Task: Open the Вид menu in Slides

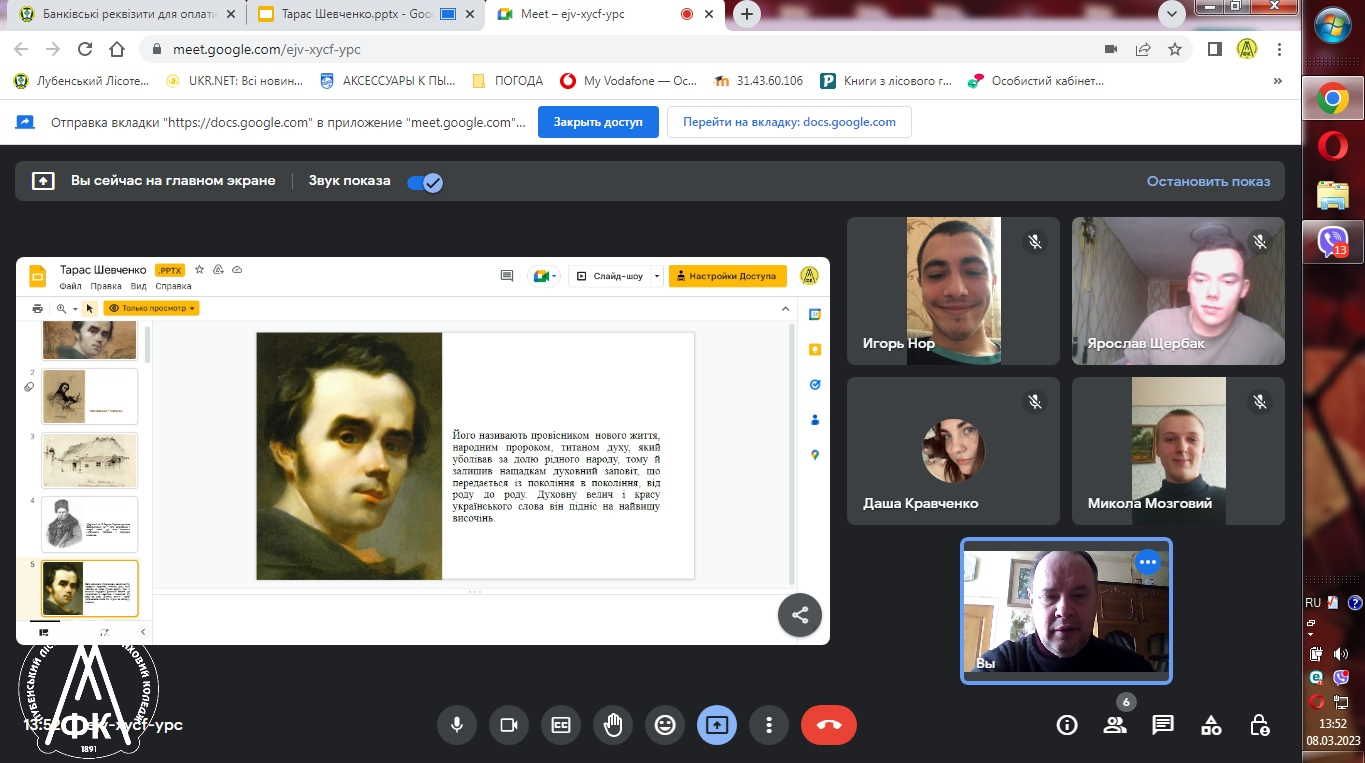Action: click(139, 286)
